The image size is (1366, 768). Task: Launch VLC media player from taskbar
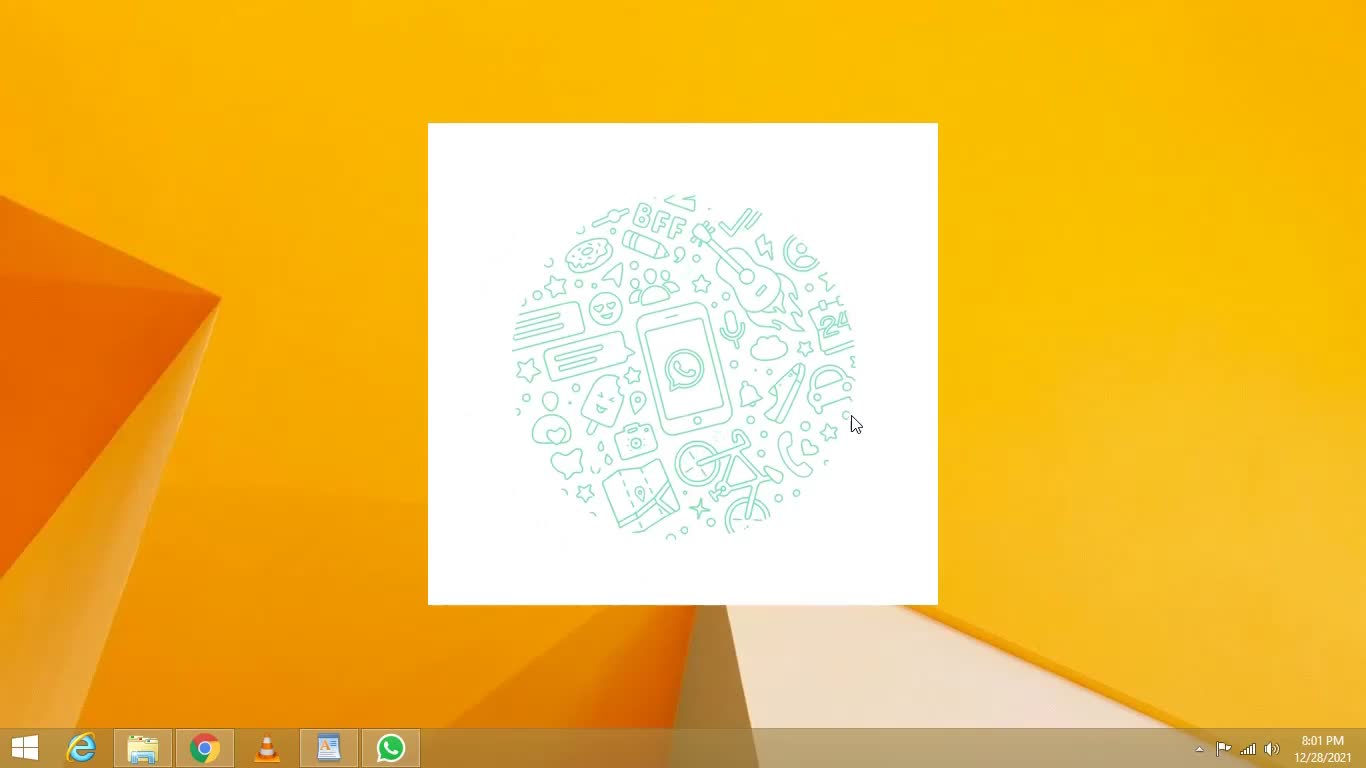[x=267, y=748]
